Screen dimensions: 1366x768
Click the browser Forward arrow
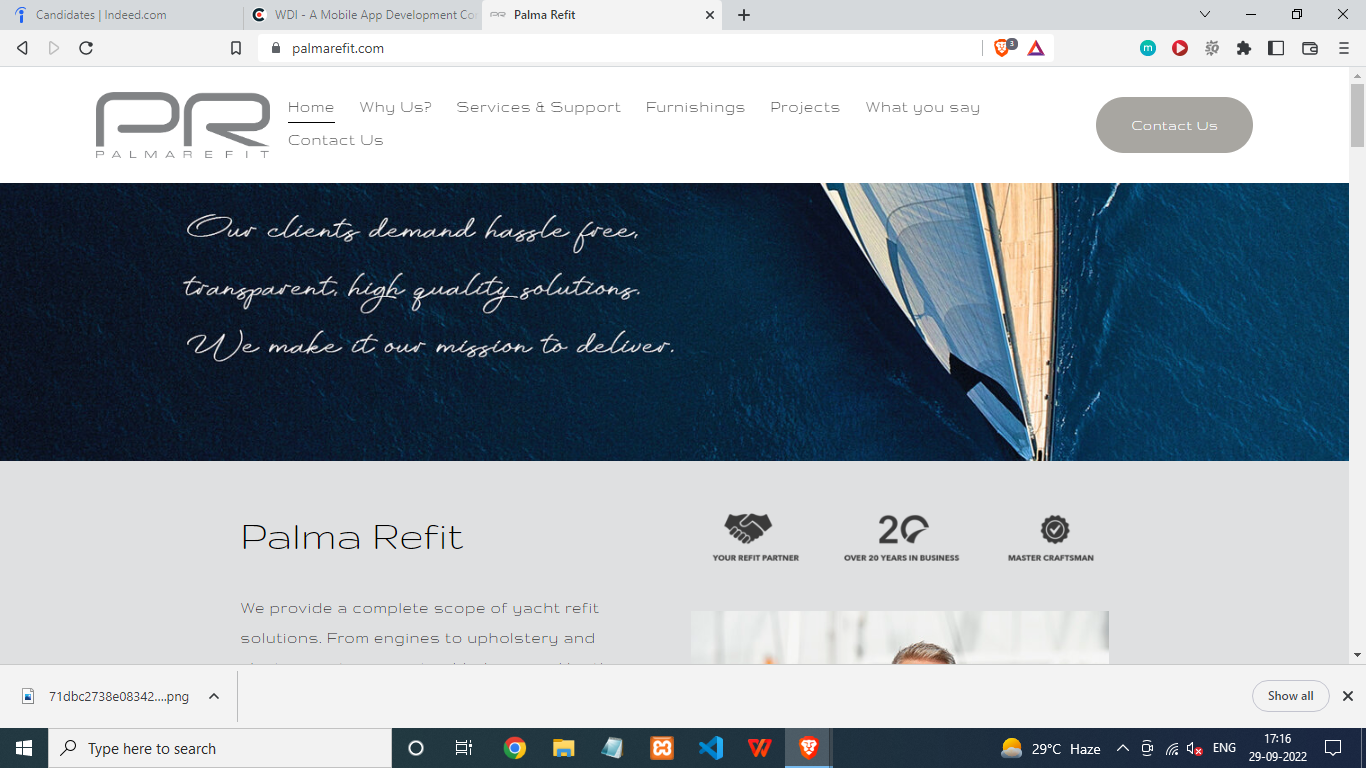[54, 48]
